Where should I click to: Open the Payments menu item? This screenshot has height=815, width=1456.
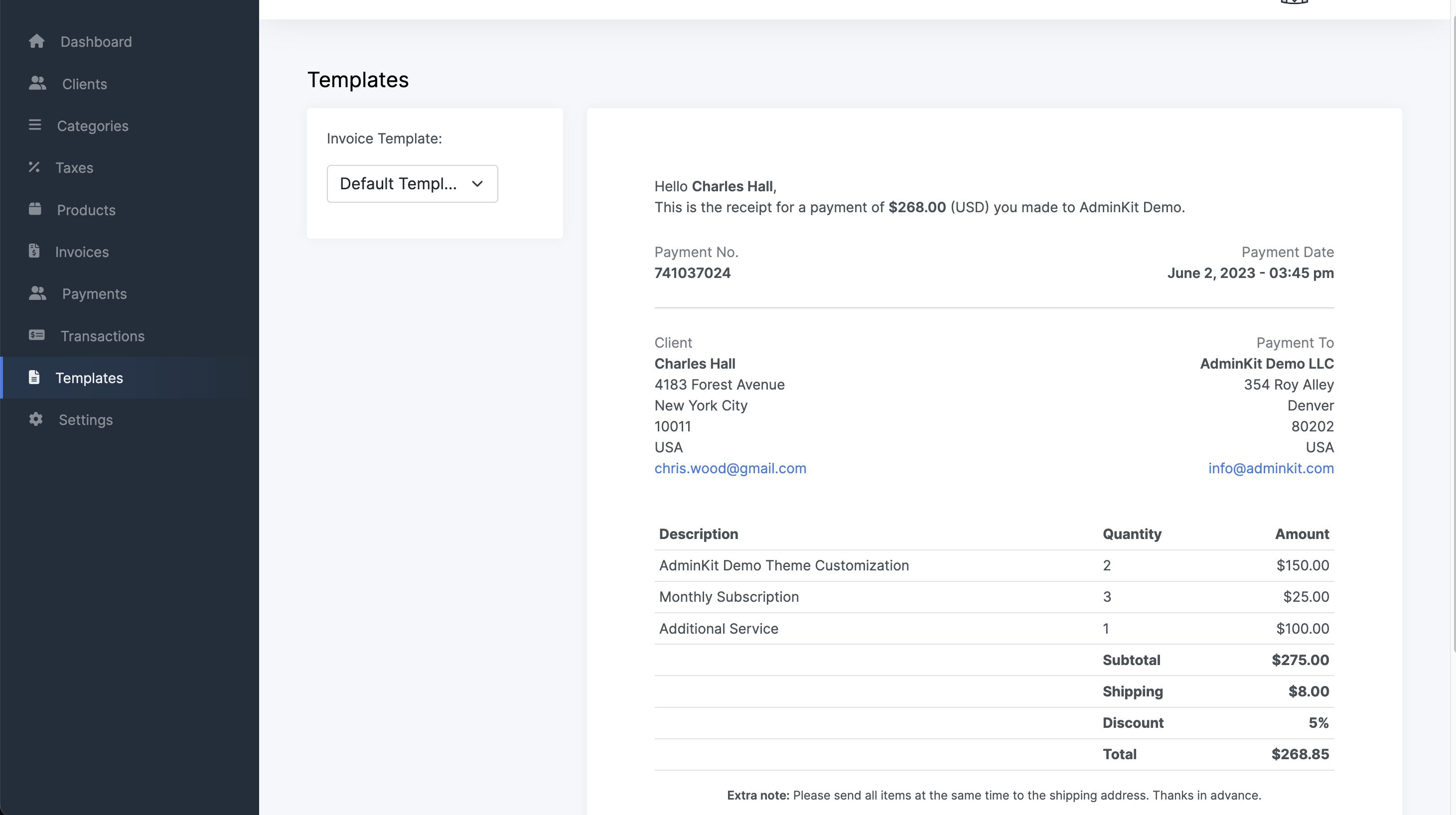coord(94,294)
